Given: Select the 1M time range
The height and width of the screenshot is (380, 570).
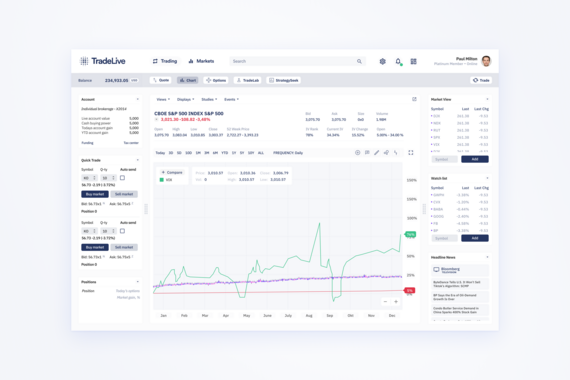Looking at the screenshot, I should click(198, 153).
